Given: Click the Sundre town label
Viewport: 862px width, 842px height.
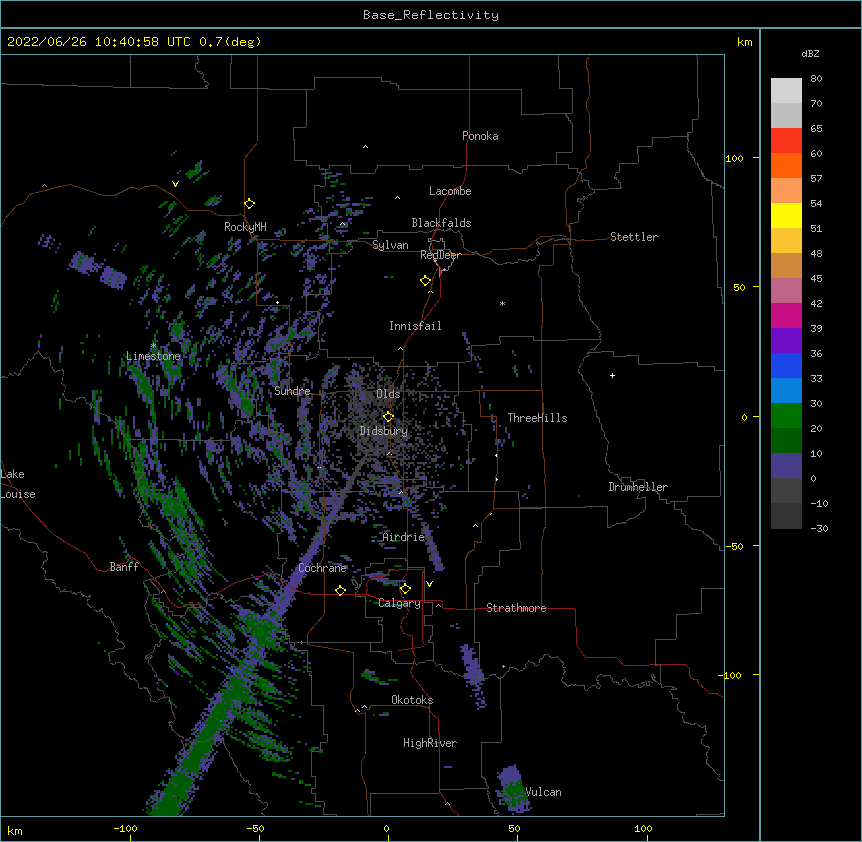Looking at the screenshot, I should pos(292,391).
